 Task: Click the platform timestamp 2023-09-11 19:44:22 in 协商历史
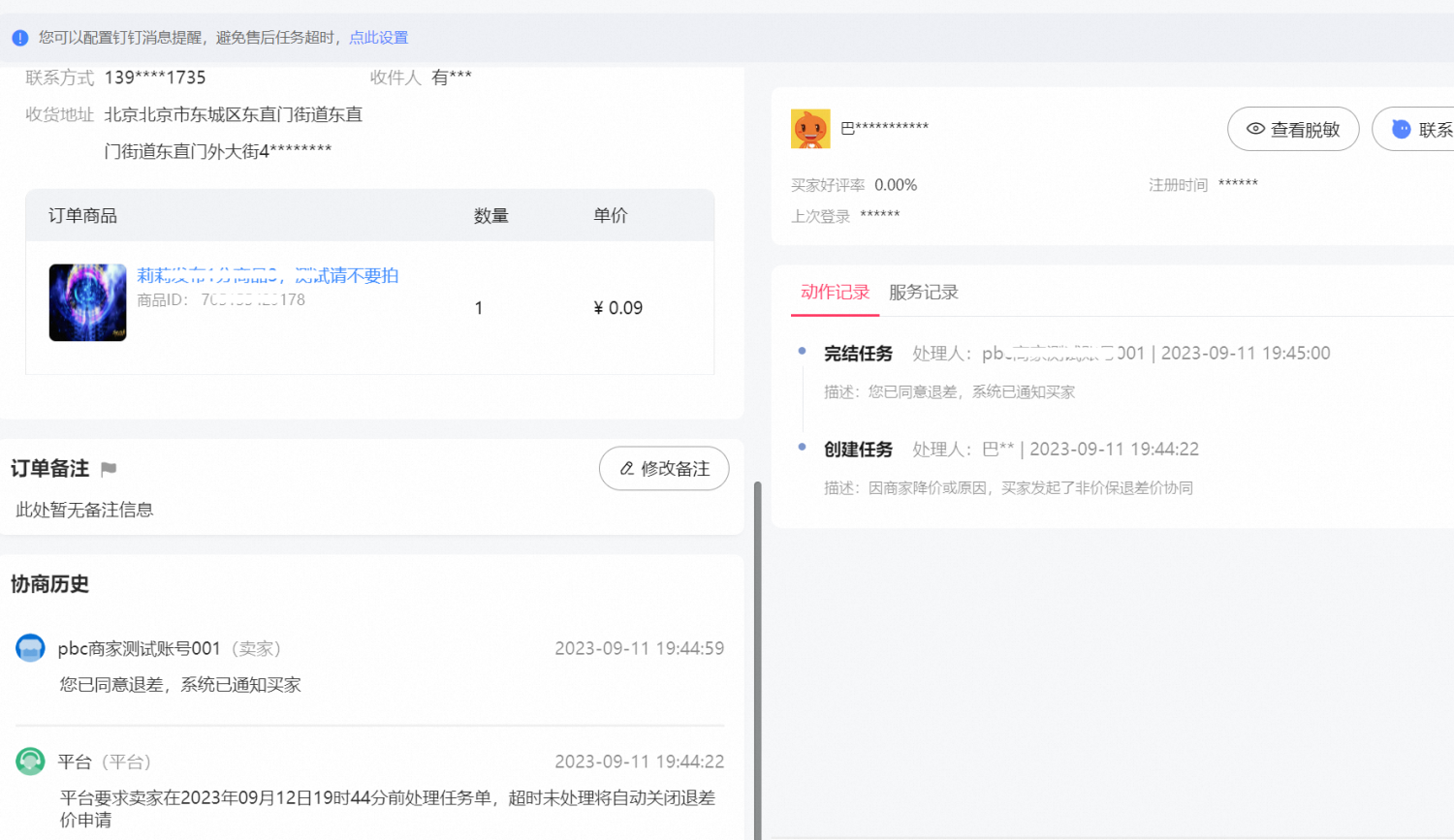(x=640, y=762)
